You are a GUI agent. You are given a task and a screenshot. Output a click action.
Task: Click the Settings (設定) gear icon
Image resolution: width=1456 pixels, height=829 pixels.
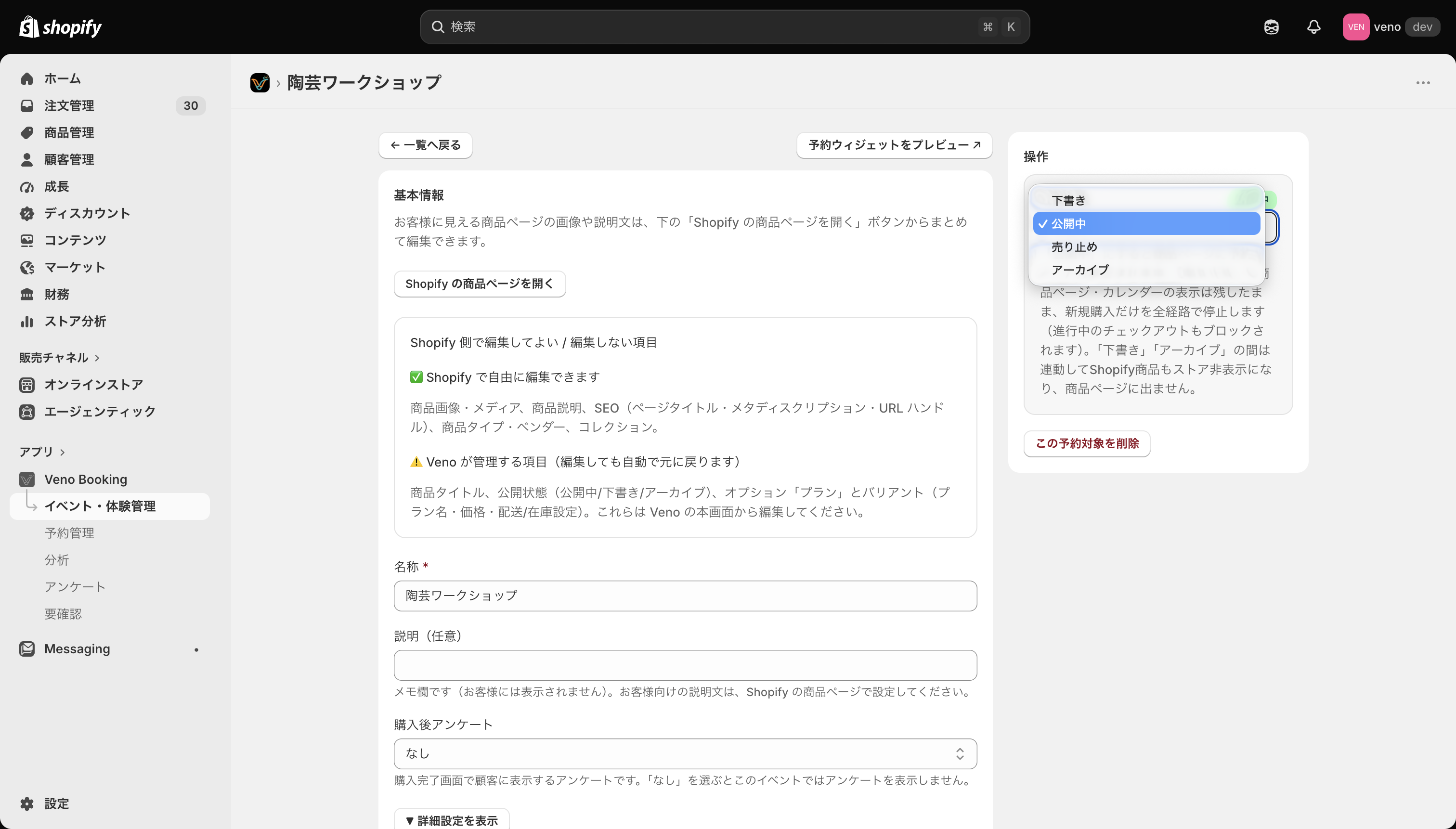tap(27, 804)
